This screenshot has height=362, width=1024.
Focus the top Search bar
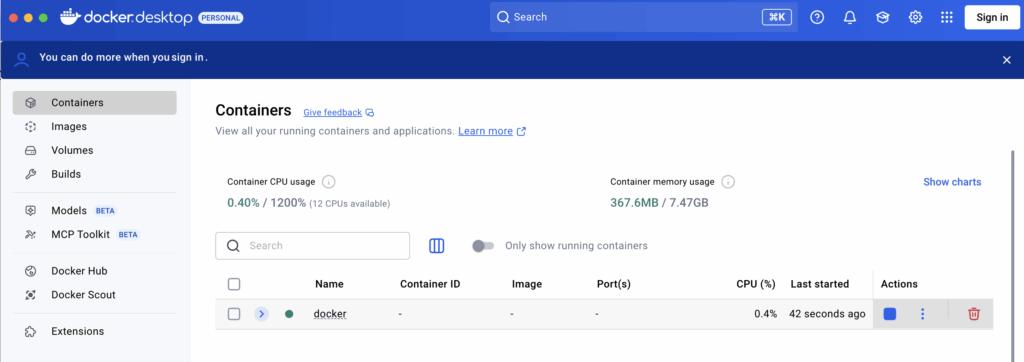tap(643, 17)
